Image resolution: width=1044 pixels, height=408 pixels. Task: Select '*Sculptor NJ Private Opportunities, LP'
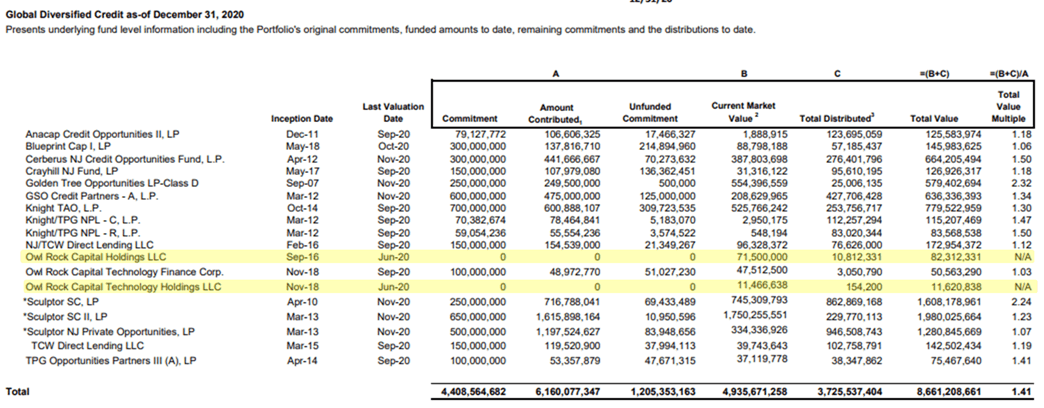109,331
